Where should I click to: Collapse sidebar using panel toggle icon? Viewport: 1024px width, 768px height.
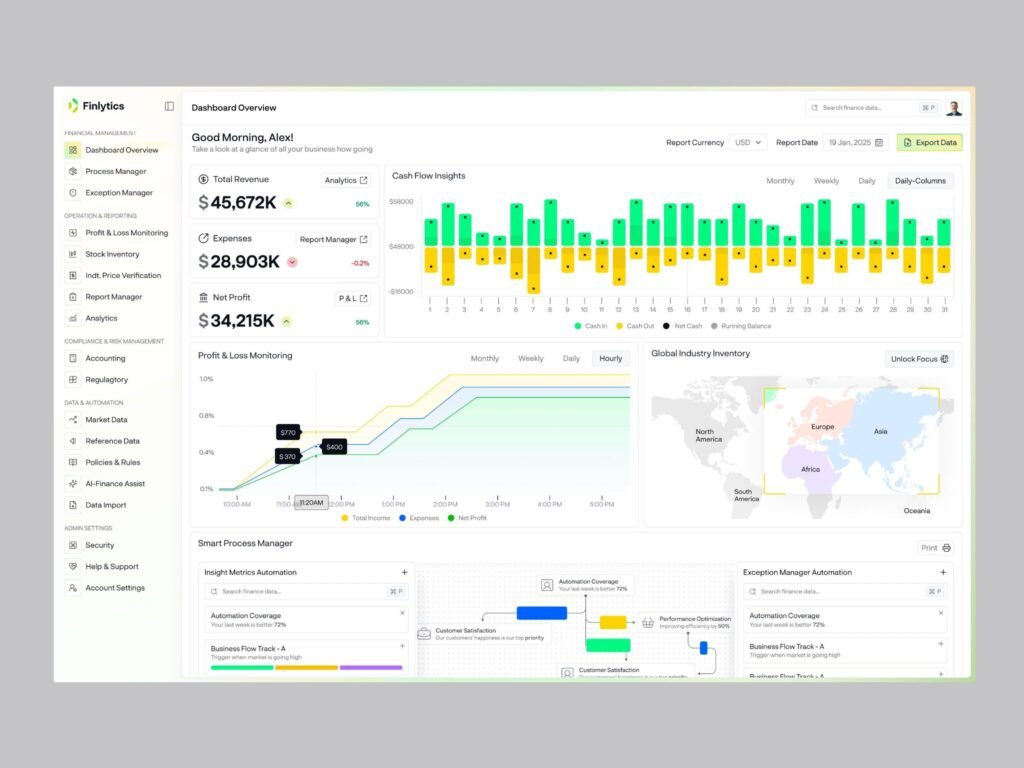pos(169,106)
